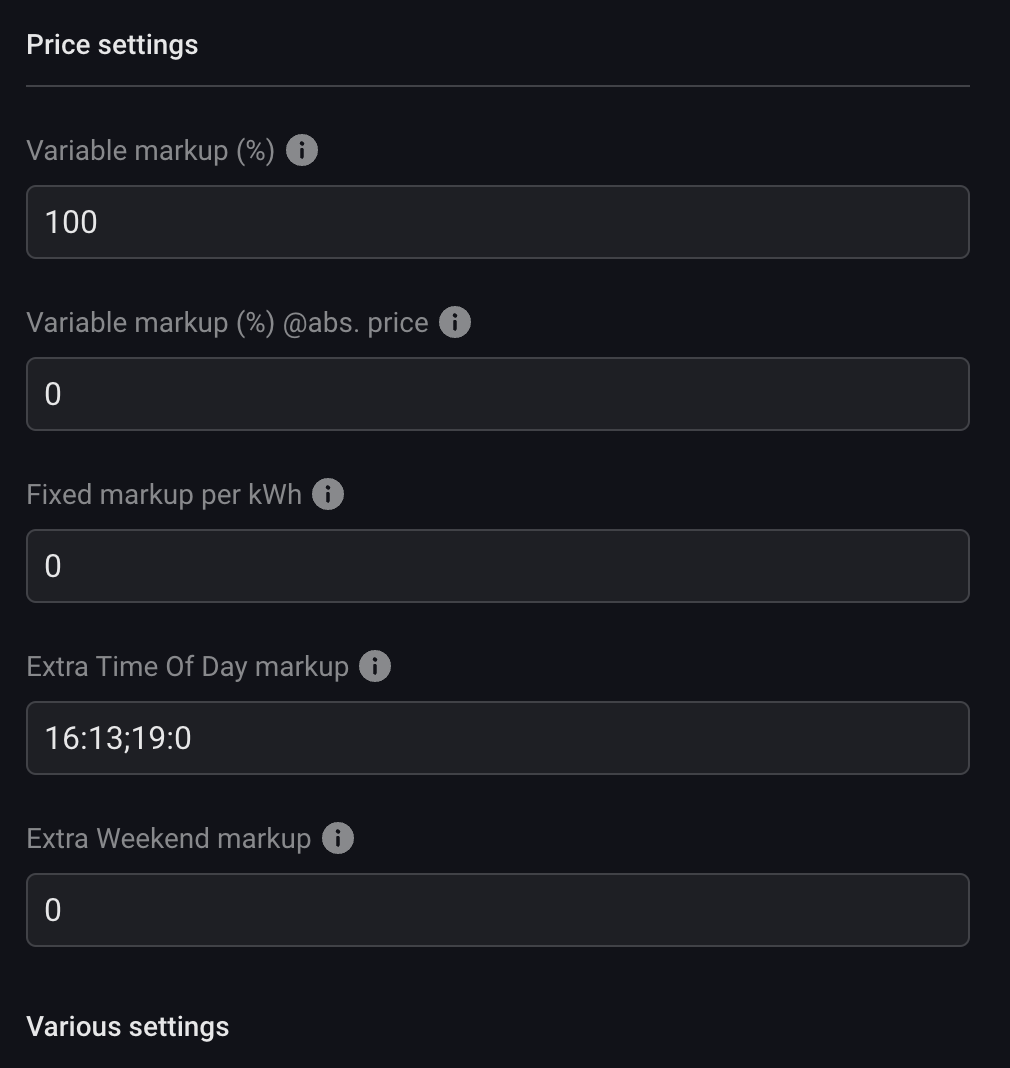
Task: Select the Fixed markup per kWh field
Action: click(497, 566)
